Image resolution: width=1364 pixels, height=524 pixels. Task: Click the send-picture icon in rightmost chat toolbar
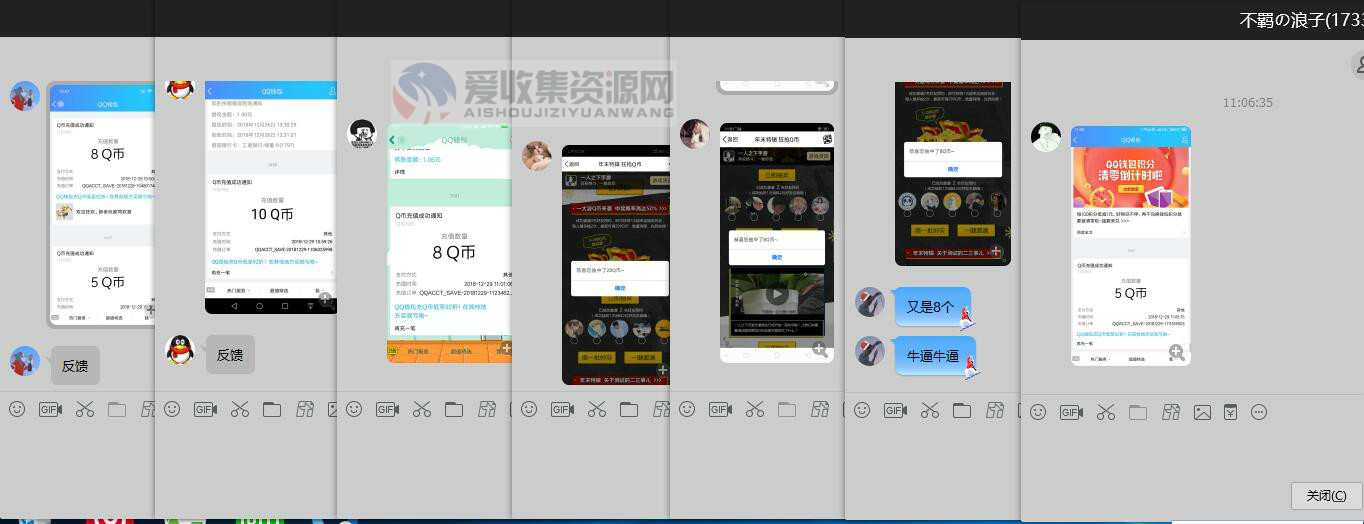1202,412
